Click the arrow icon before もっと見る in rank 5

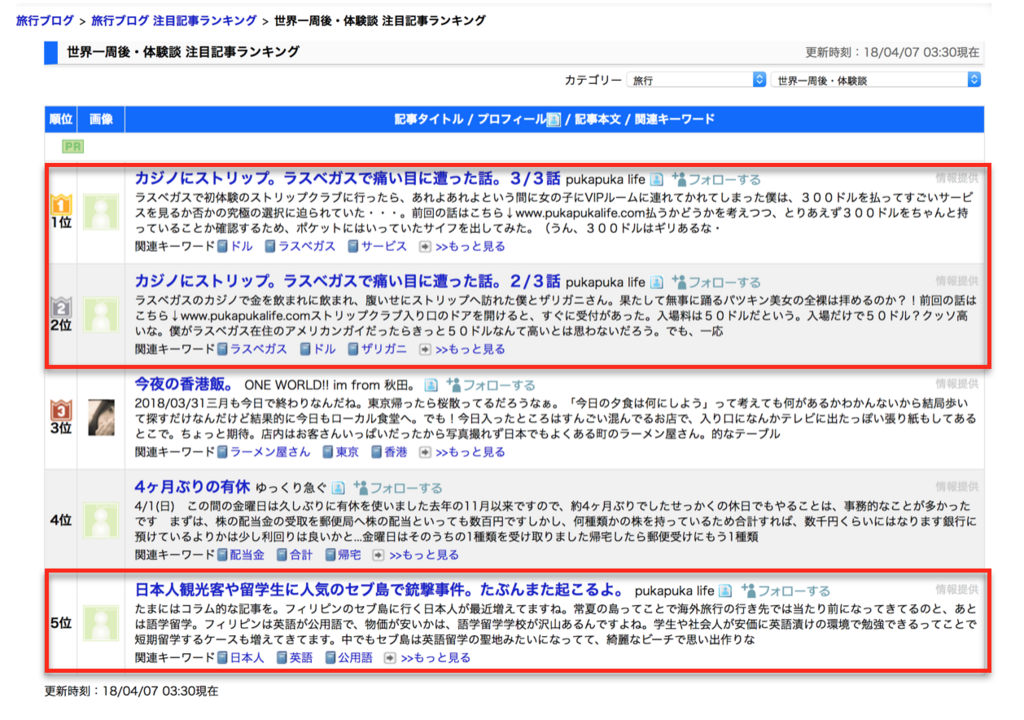(x=390, y=658)
